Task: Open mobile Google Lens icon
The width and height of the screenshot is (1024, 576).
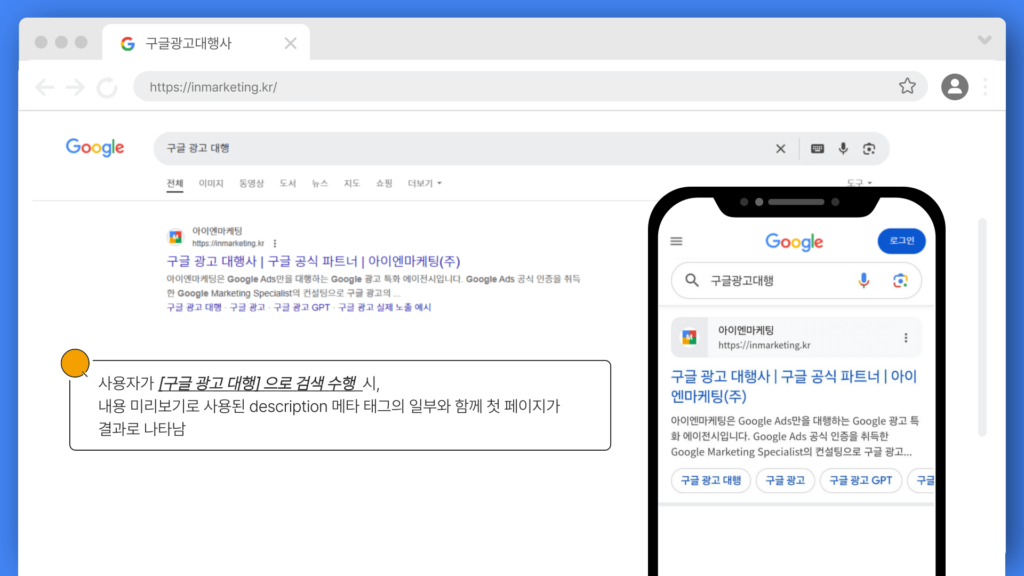Action: pos(900,280)
